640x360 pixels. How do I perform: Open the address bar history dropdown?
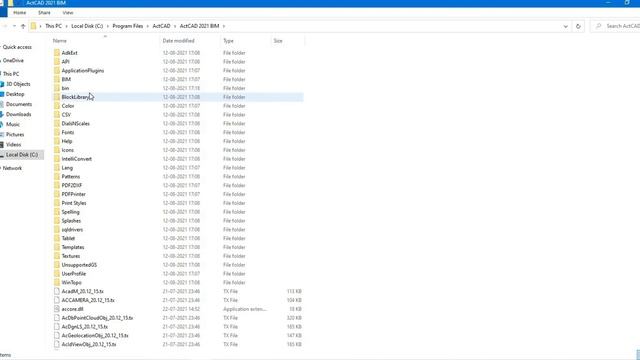(x=566, y=26)
